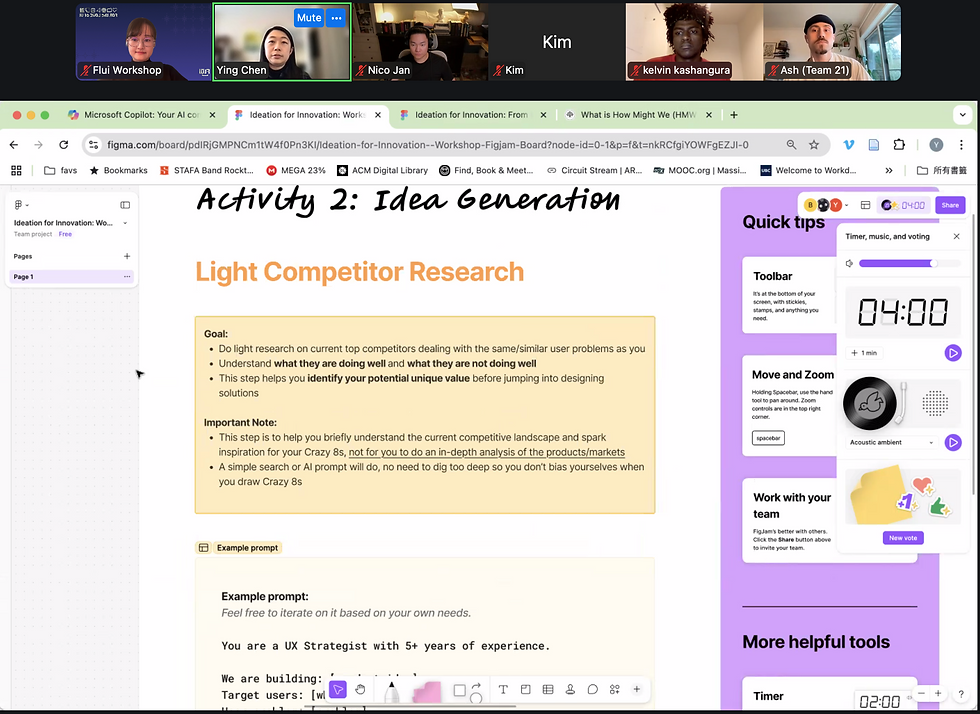Click the zoom out minus button
Screen dimensions: 980x714
pos(921,693)
